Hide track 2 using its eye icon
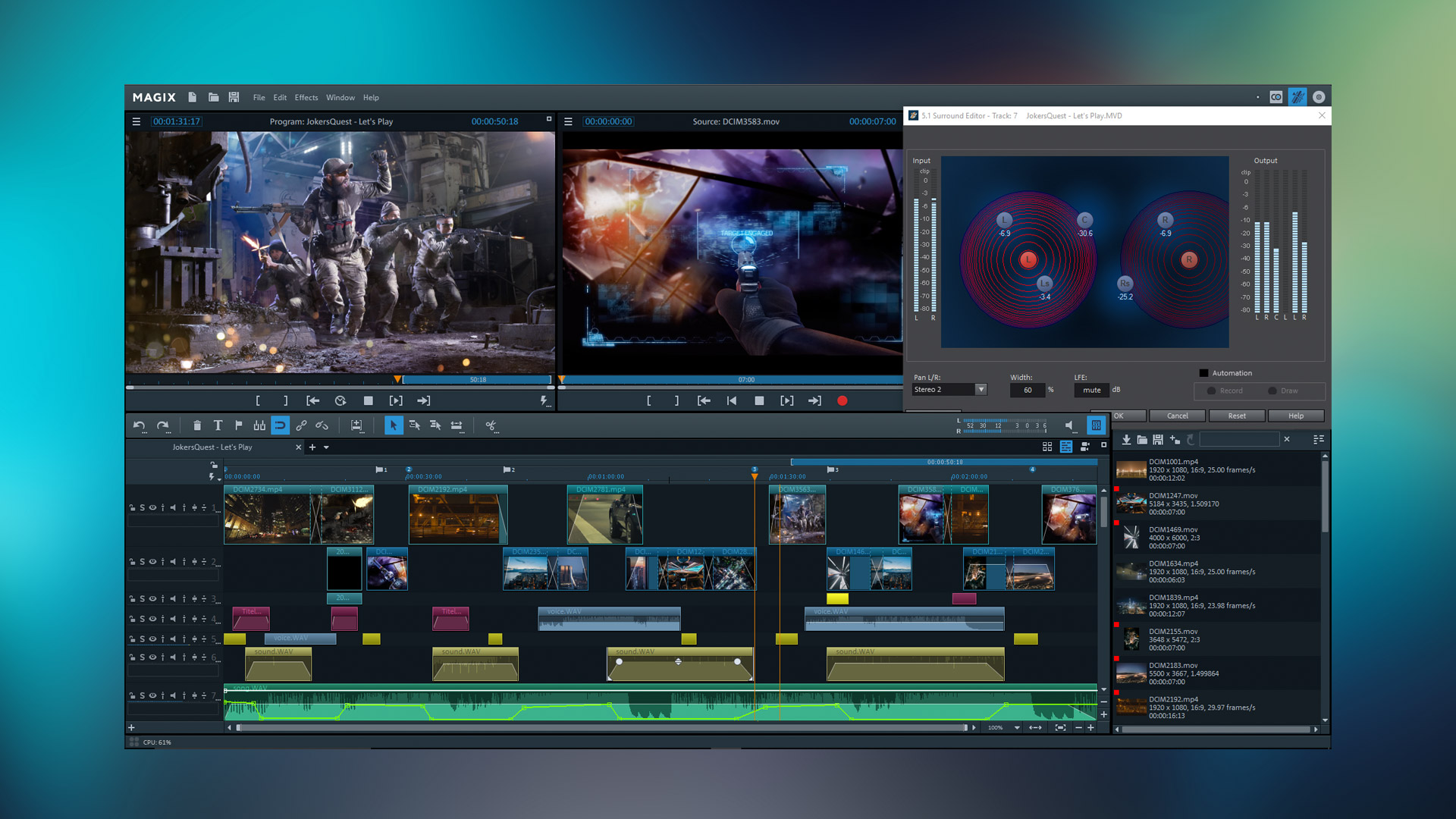Screen dimensions: 1456x819 click(x=152, y=562)
